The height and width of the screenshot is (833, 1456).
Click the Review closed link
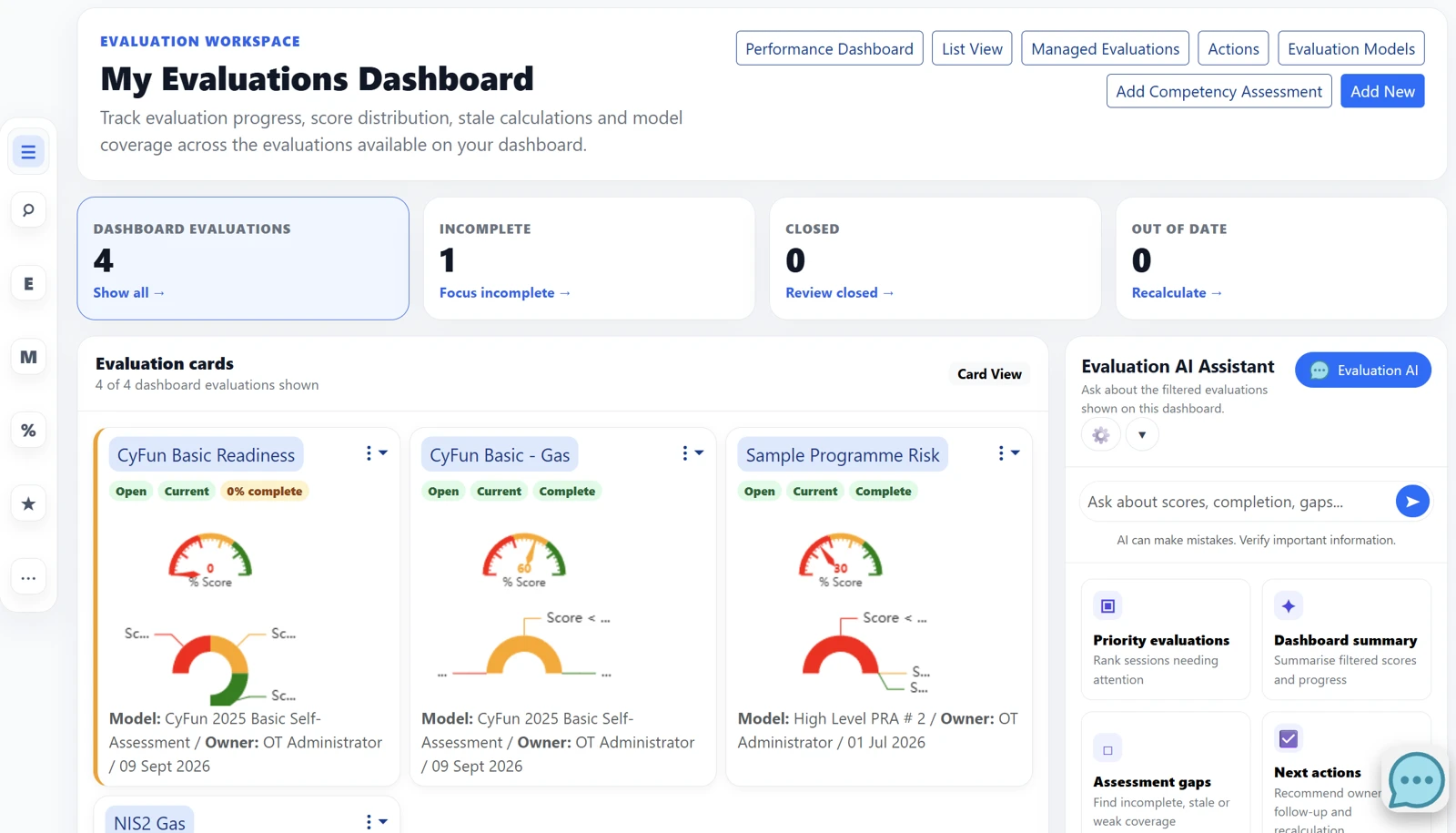(x=840, y=292)
